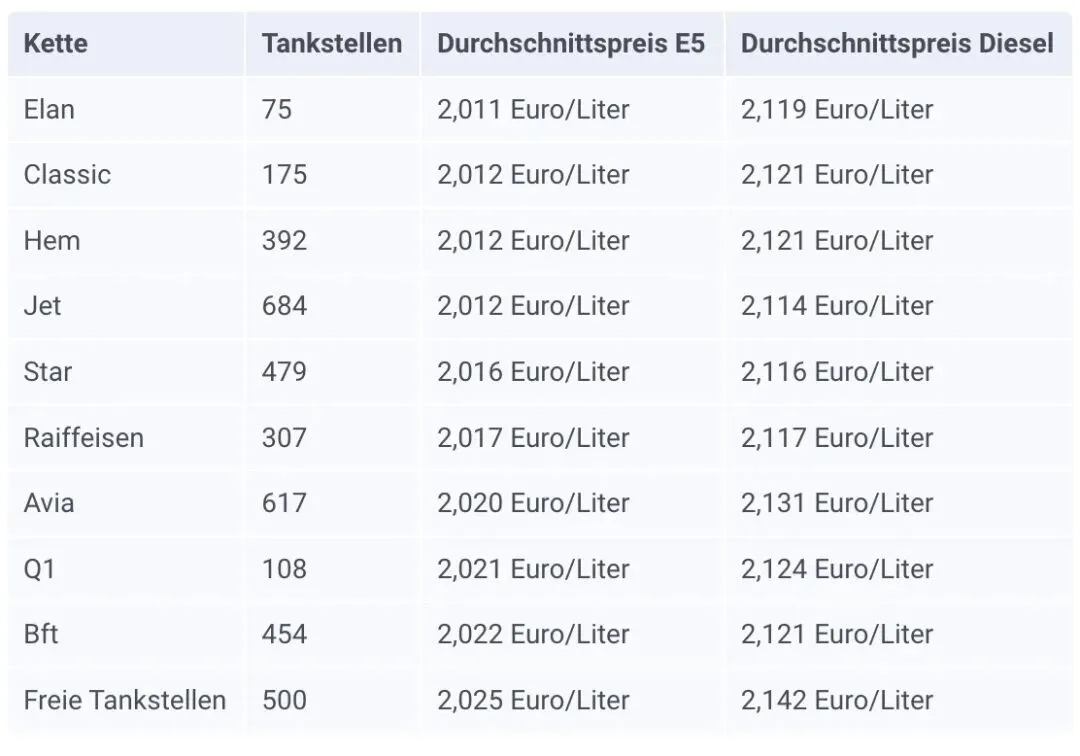This screenshot has width=1080, height=756.
Task: Select Elan's E5 price 2,011 Euro/Liter
Action: point(533,109)
